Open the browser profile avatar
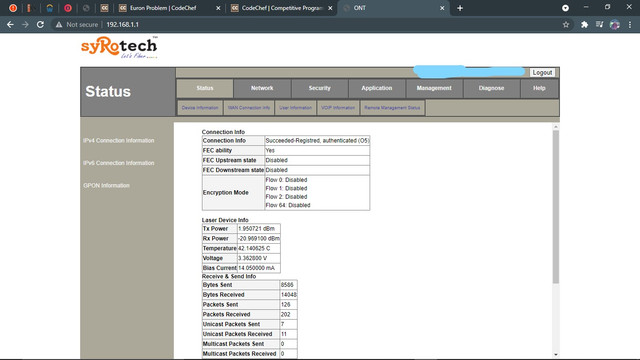Screen dimensions: 640x360 point(614,24)
